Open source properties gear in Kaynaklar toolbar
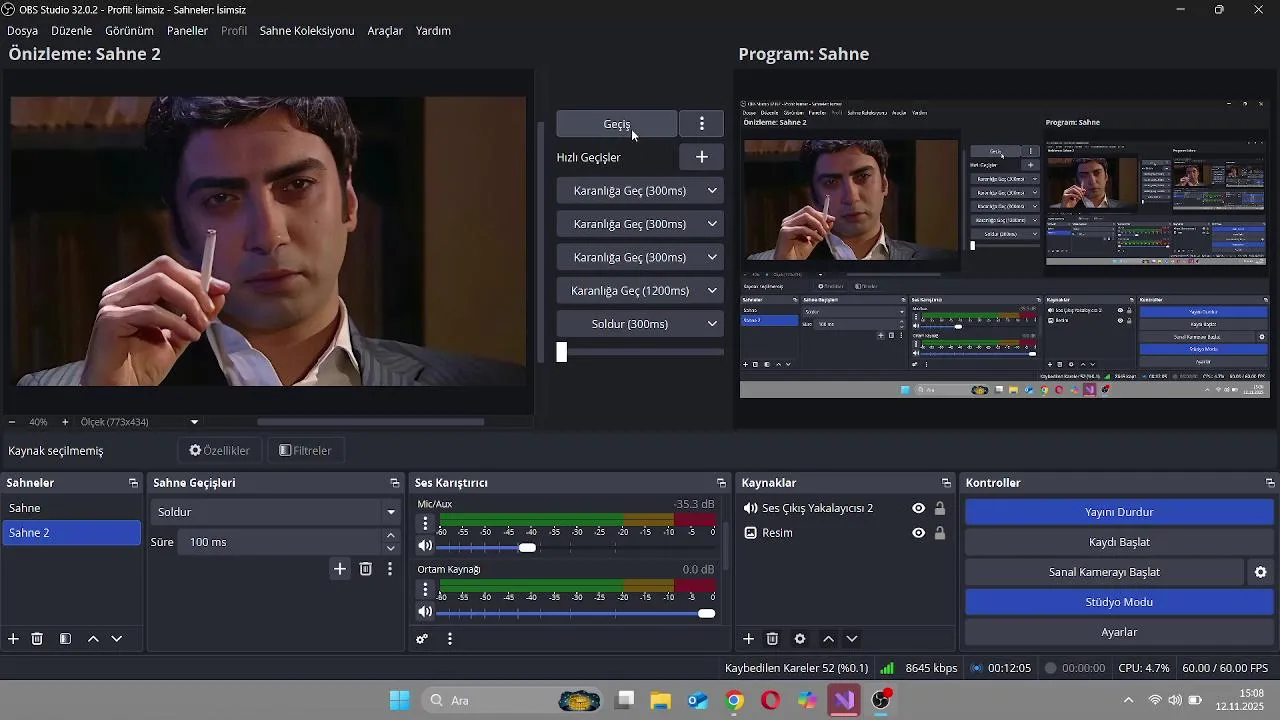 [x=800, y=639]
